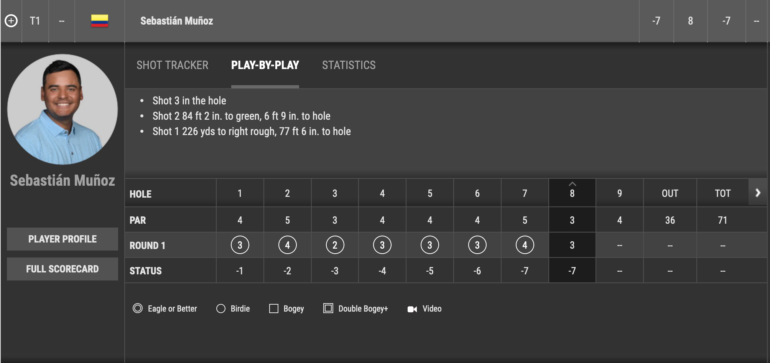The width and height of the screenshot is (770, 363).
Task: Collapse hole 8 using the caret above it
Action: 572,184
